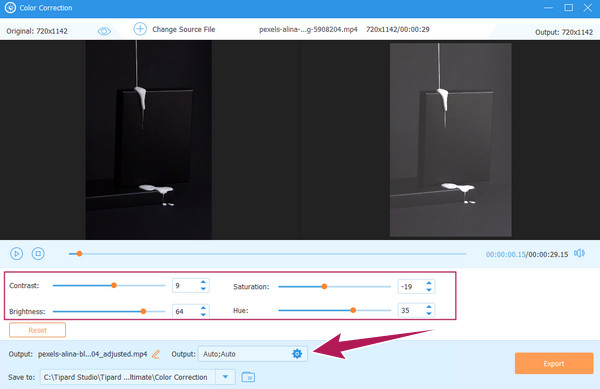
Task: Increase Saturation value with up arrow
Action: click(429, 283)
